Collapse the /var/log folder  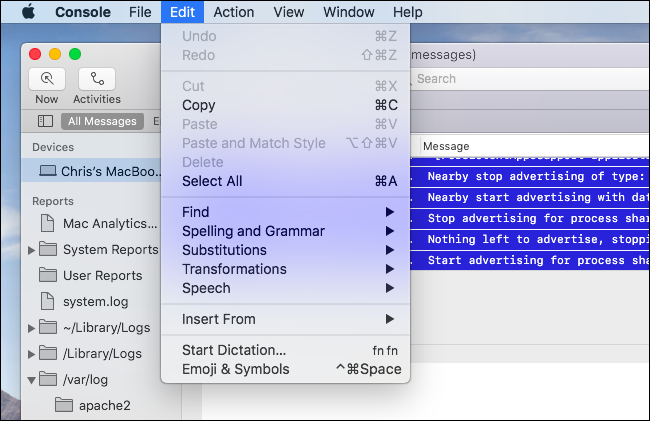[x=32, y=379]
